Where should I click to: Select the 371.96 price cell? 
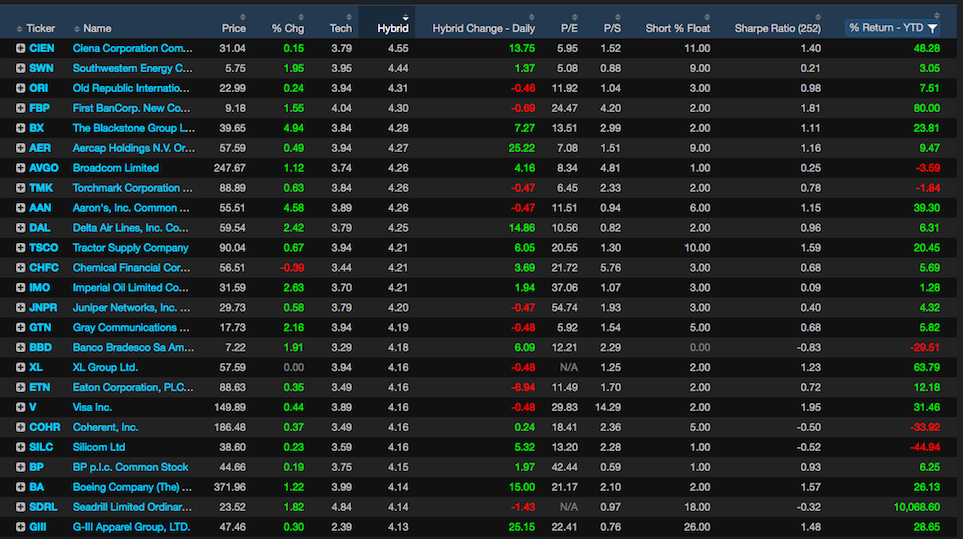pyautogui.click(x=230, y=487)
